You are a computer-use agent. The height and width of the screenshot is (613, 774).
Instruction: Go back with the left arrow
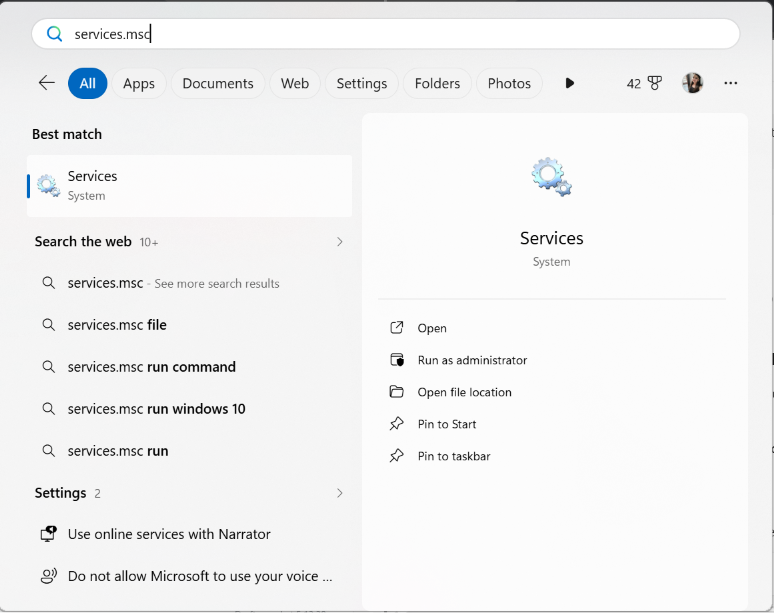[x=47, y=83]
